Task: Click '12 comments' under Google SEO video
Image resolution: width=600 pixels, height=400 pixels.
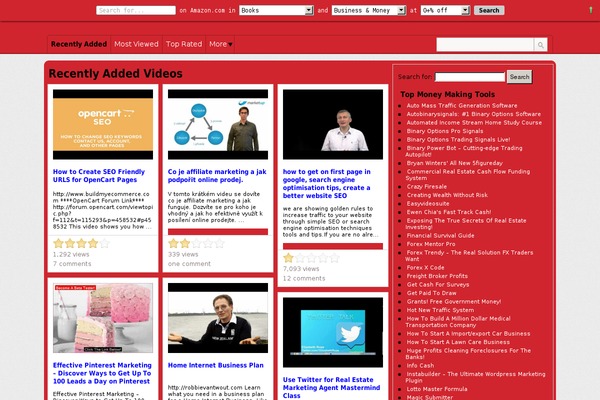Action: point(304,278)
